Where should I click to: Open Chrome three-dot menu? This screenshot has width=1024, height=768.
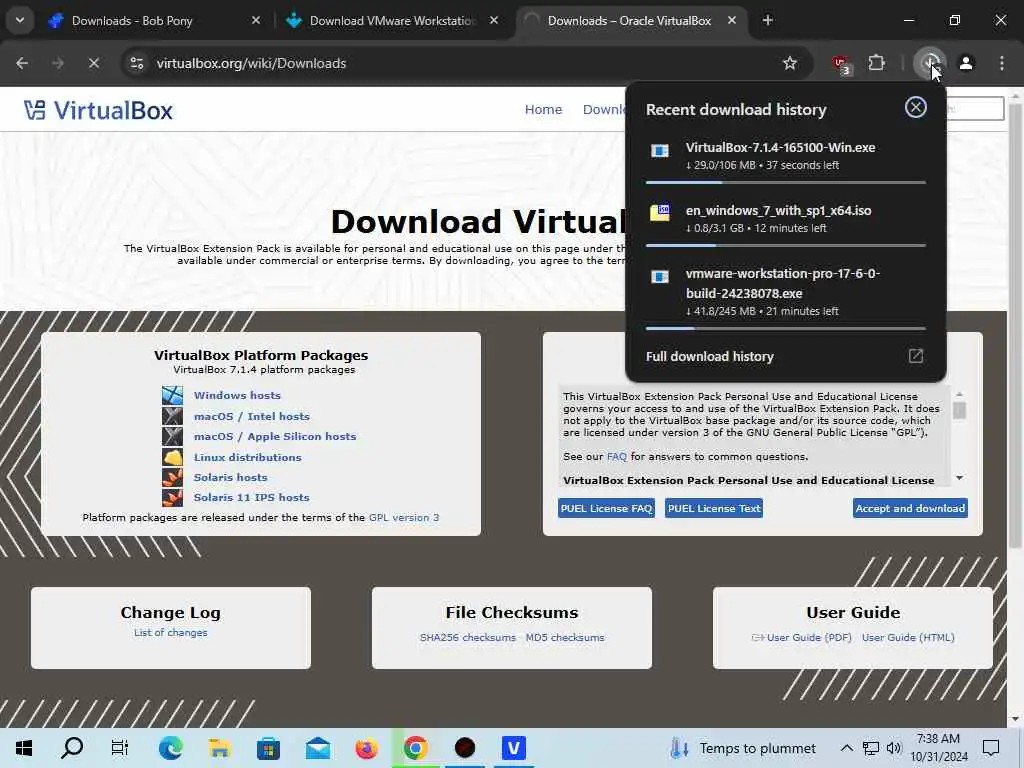[x=1002, y=63]
